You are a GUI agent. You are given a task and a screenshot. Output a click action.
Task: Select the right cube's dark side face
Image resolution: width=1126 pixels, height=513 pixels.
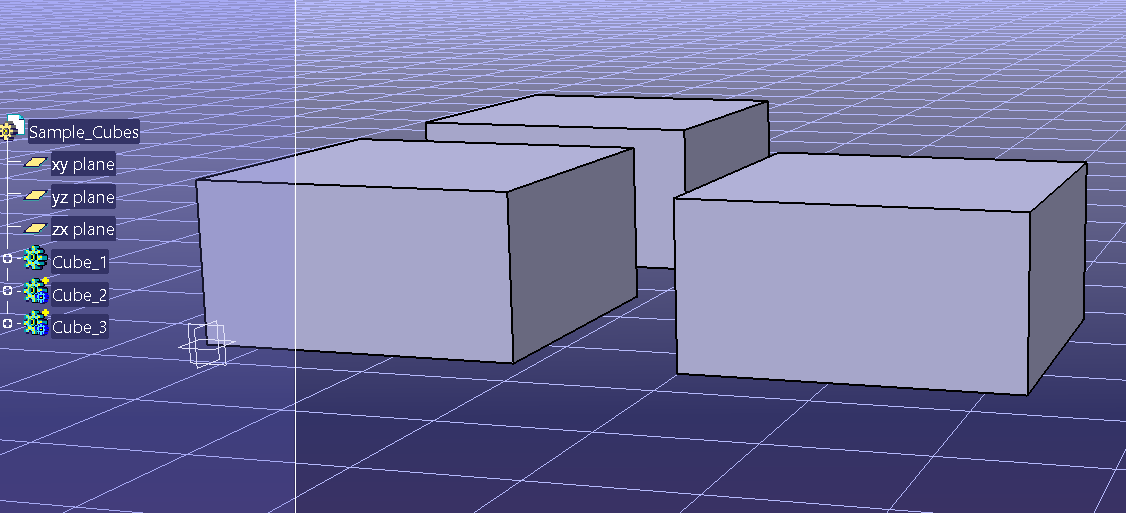point(1057,280)
